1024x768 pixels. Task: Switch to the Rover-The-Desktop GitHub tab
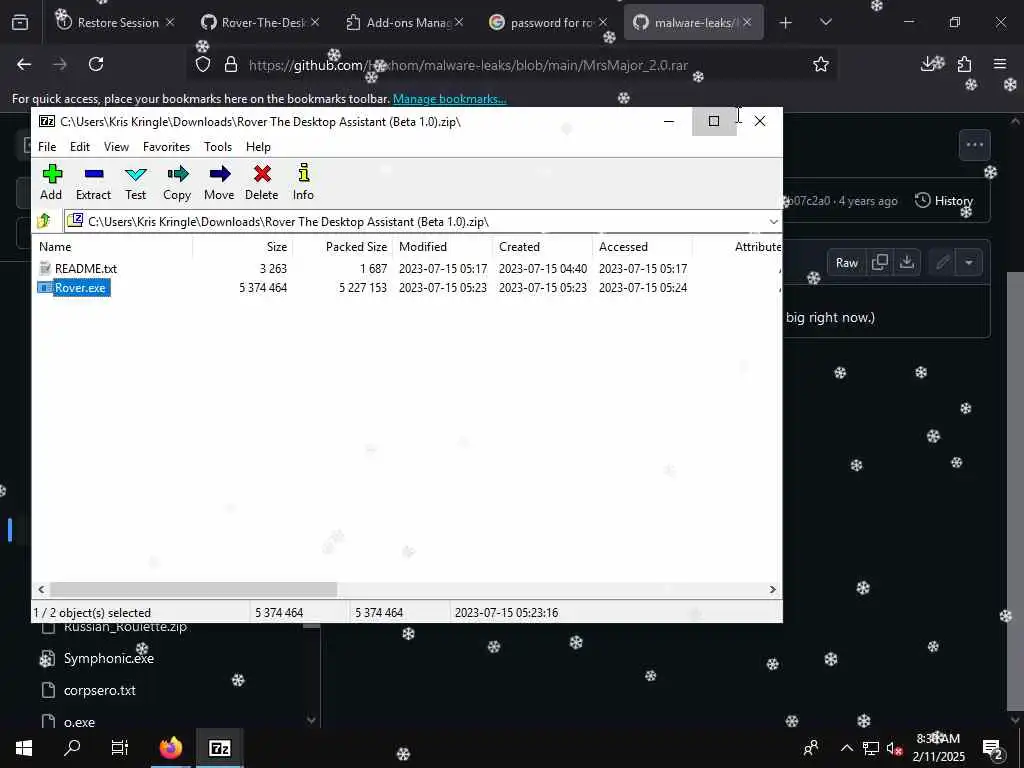click(261, 23)
